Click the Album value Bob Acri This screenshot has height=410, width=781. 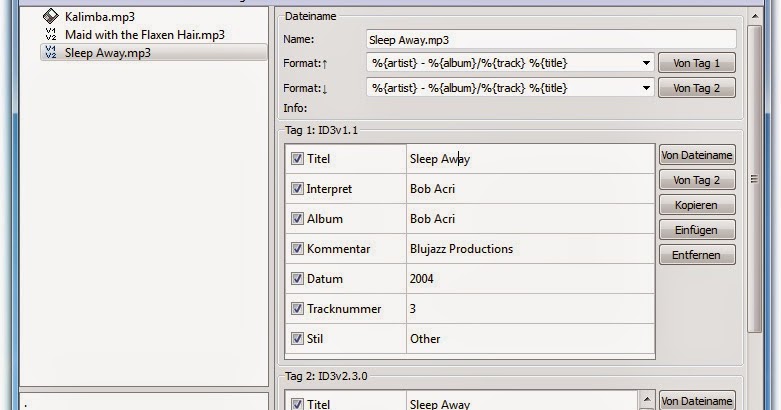pyautogui.click(x=530, y=219)
